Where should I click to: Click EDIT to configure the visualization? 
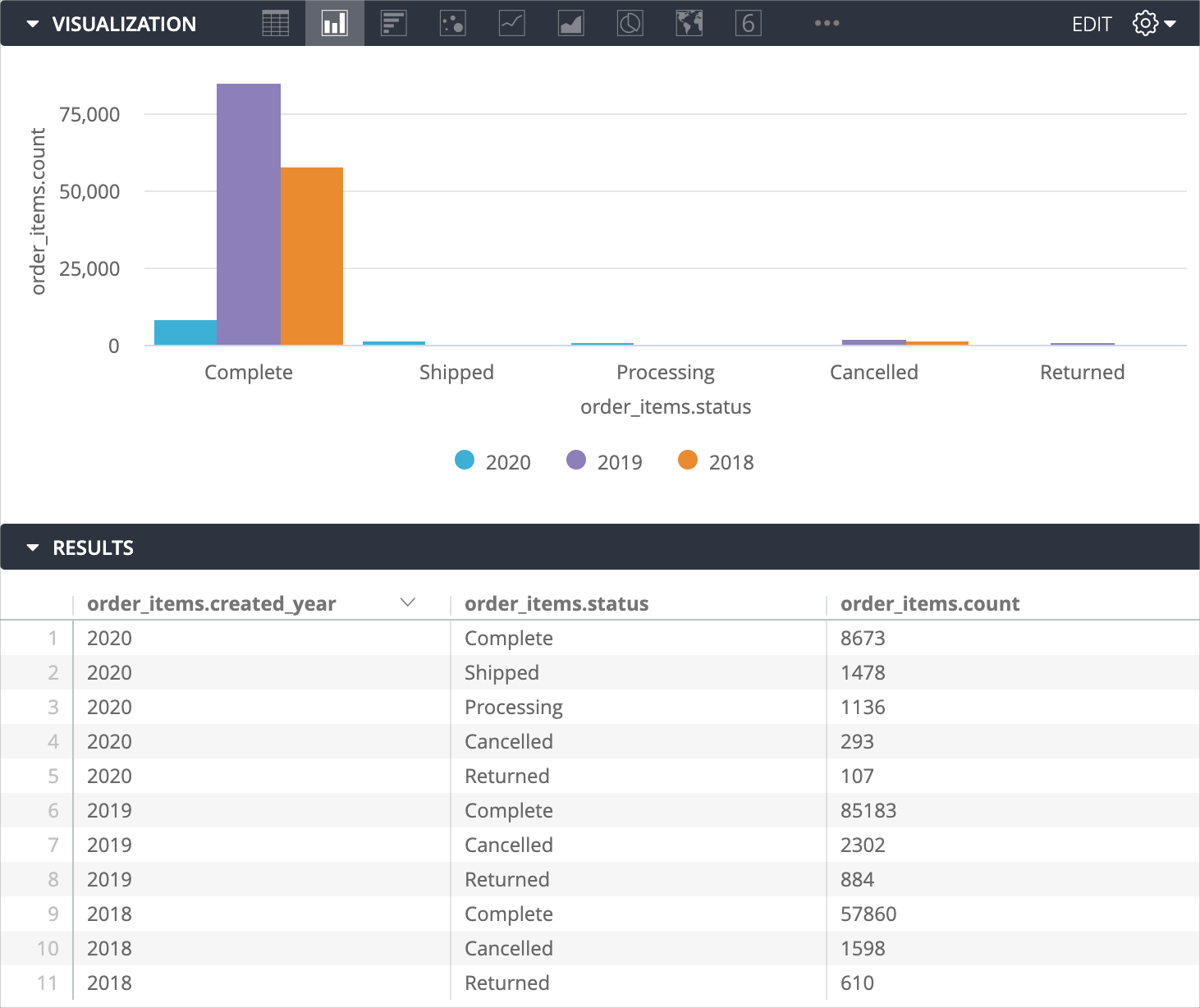coord(1092,24)
